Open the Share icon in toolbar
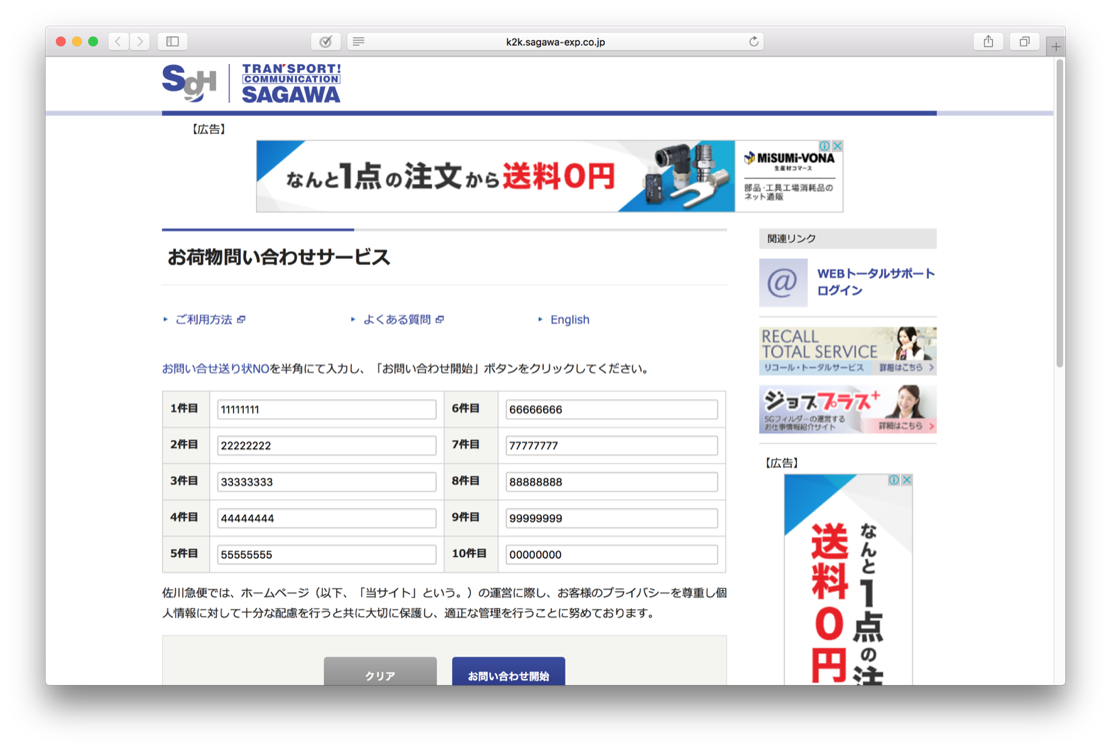1111x750 pixels. click(x=988, y=41)
